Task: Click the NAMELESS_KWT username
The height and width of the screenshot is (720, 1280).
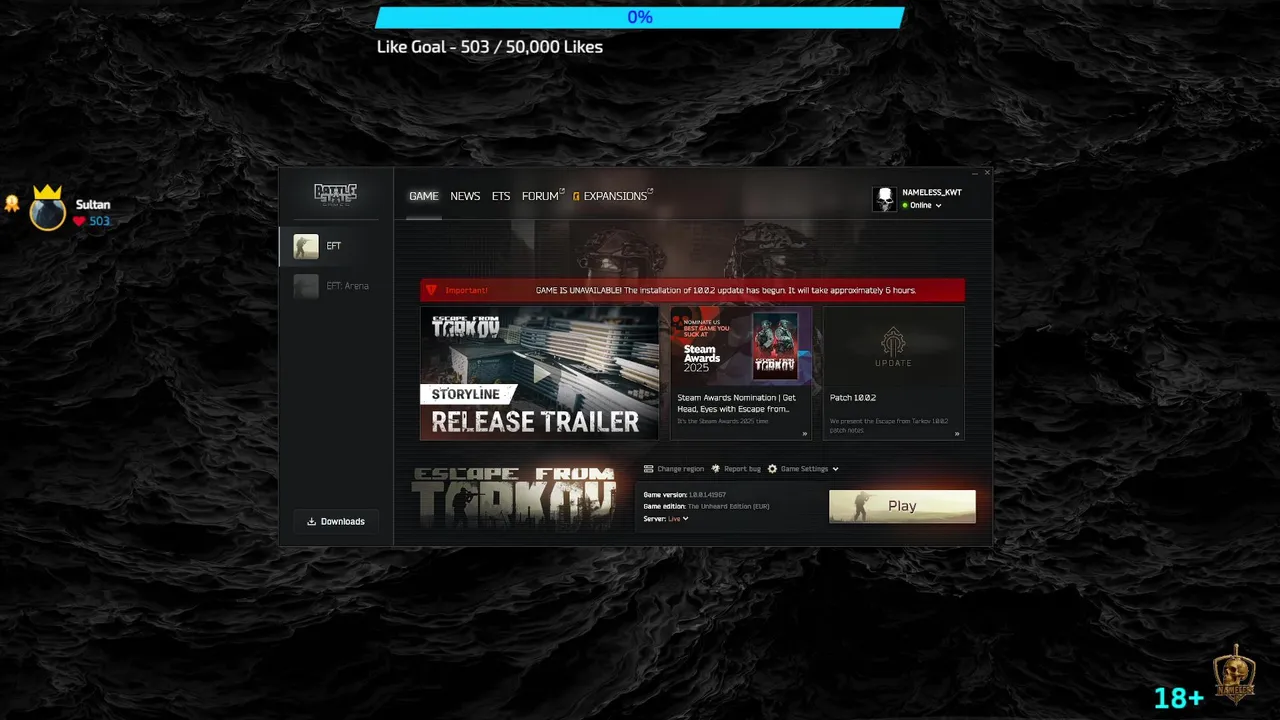Action: [x=932, y=192]
